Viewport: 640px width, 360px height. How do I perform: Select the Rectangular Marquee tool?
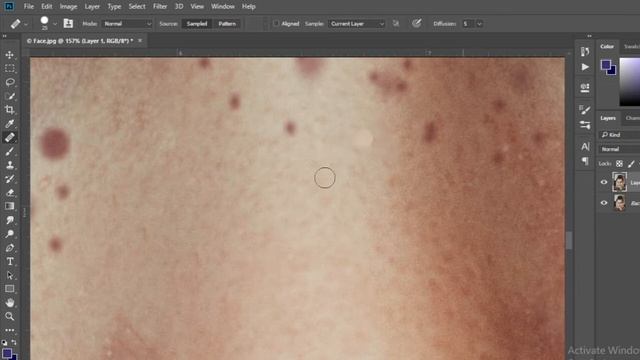pyautogui.click(x=10, y=68)
